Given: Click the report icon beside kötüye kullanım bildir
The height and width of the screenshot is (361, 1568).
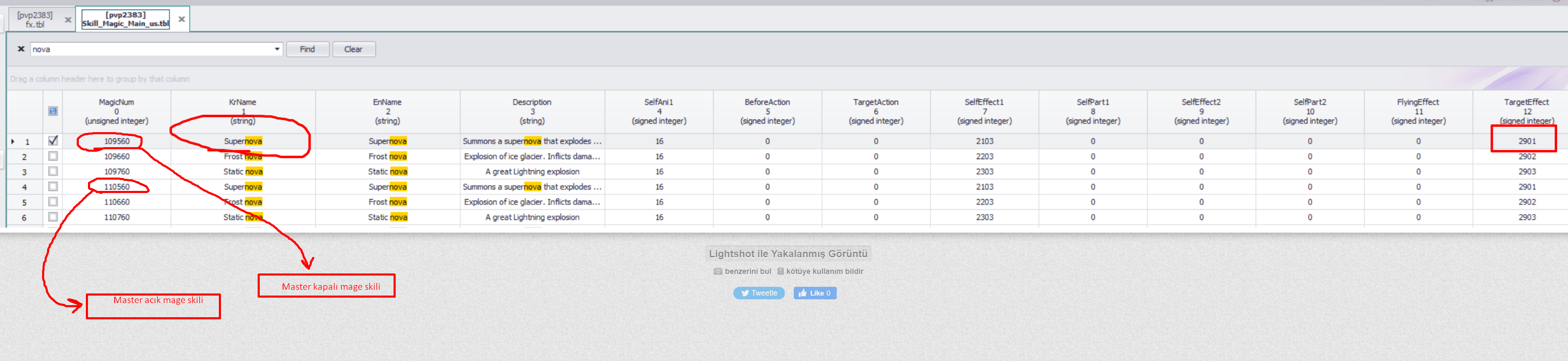Looking at the screenshot, I should (x=780, y=271).
